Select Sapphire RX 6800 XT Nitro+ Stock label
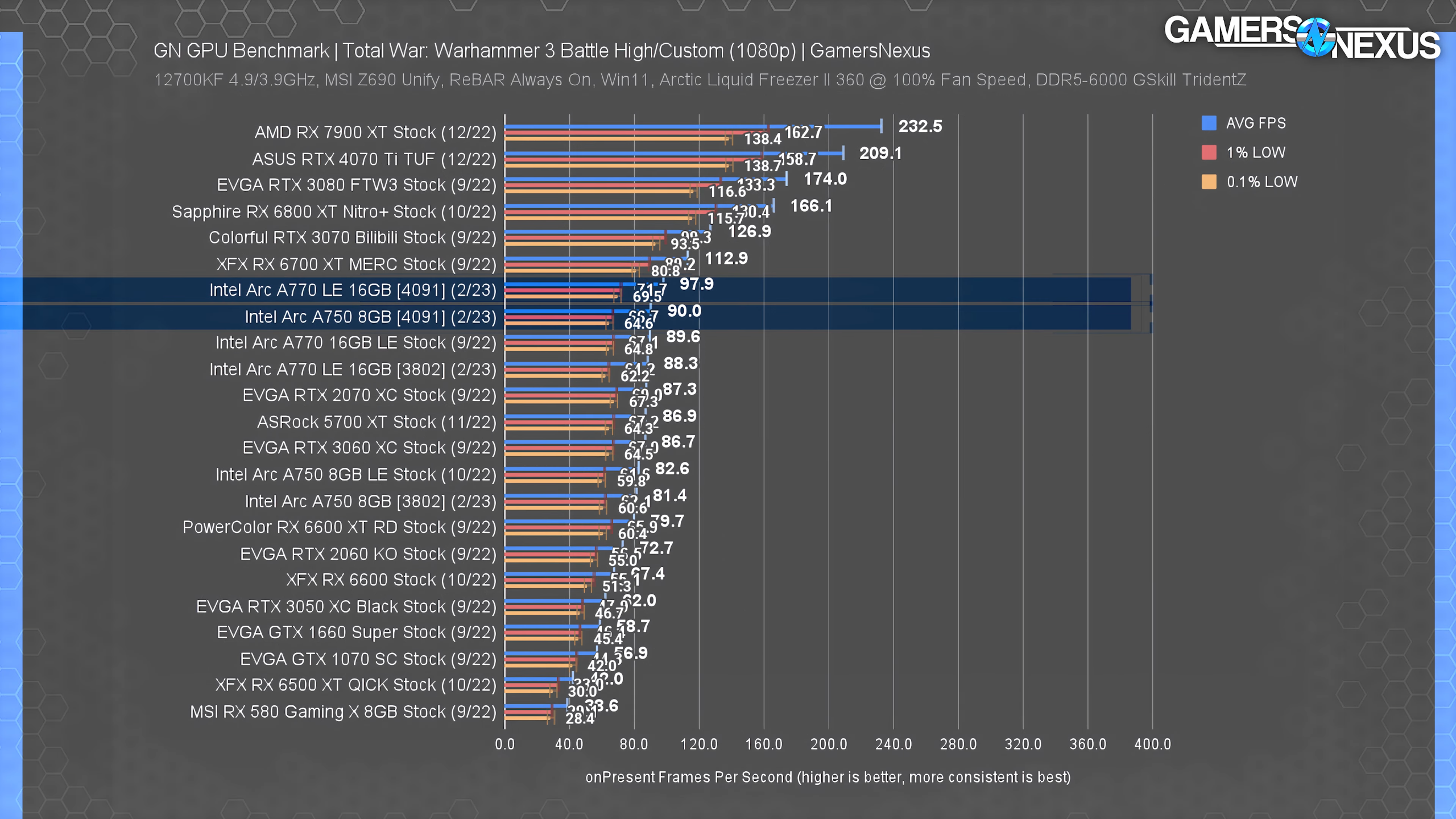The image size is (1456, 819). click(x=334, y=212)
